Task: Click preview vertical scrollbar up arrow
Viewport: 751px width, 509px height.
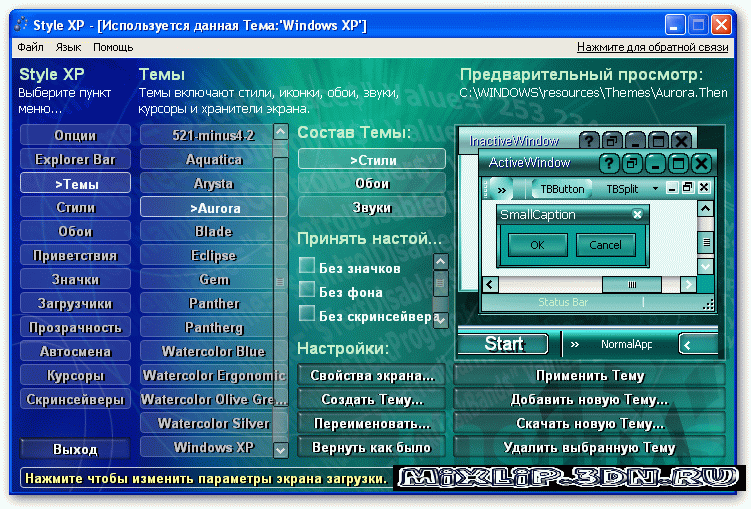Action: [705, 209]
